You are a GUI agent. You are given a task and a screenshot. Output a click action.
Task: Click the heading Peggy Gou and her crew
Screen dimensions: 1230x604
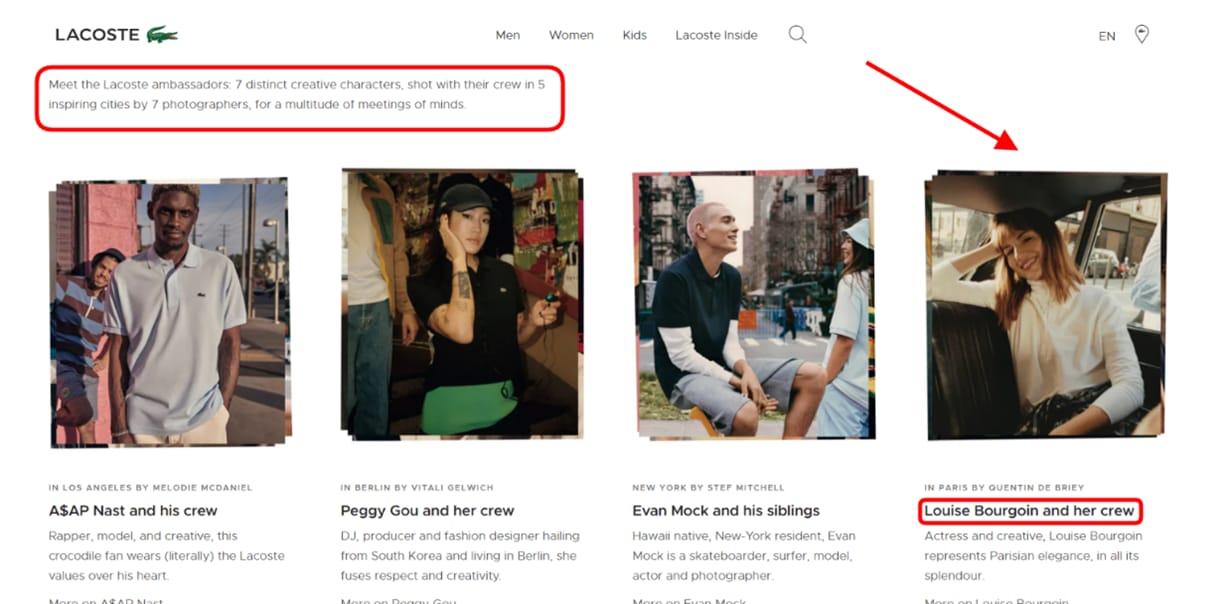(x=427, y=511)
